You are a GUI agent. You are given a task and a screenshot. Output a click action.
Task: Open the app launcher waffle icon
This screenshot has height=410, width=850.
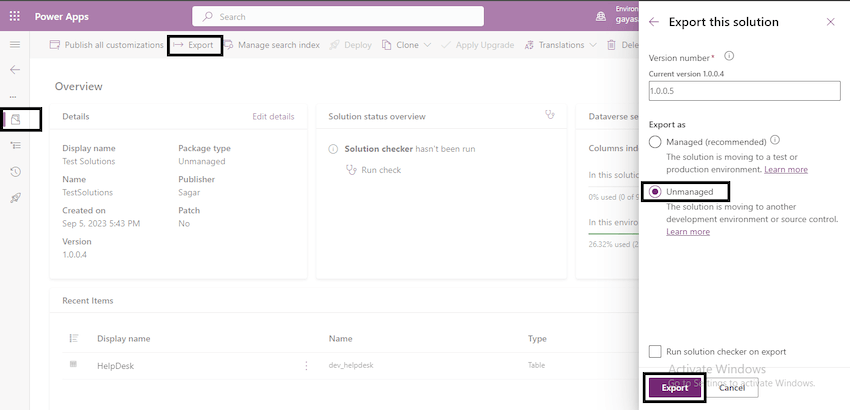click(15, 16)
